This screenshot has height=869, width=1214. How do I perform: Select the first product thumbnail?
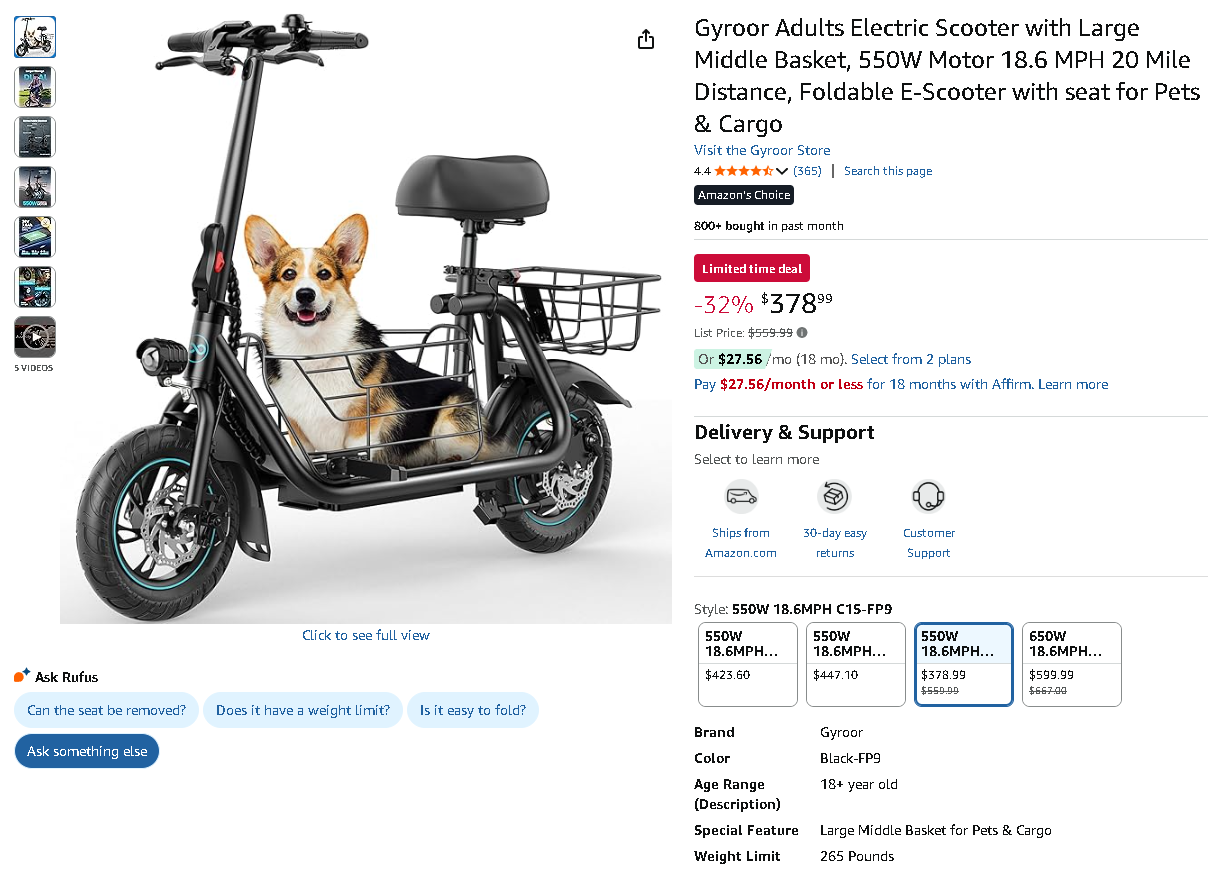click(35, 37)
